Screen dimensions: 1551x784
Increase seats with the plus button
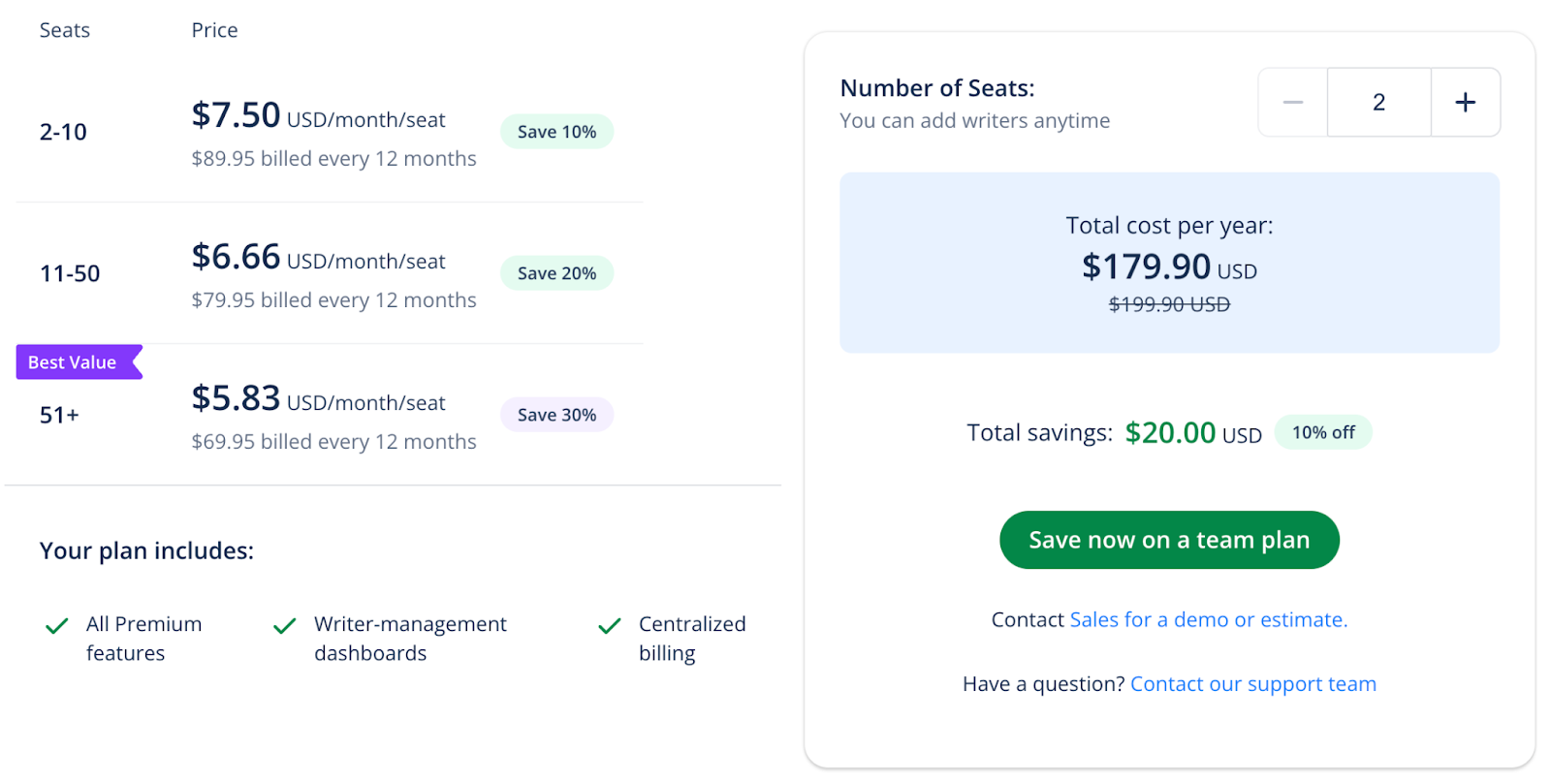(x=1465, y=102)
